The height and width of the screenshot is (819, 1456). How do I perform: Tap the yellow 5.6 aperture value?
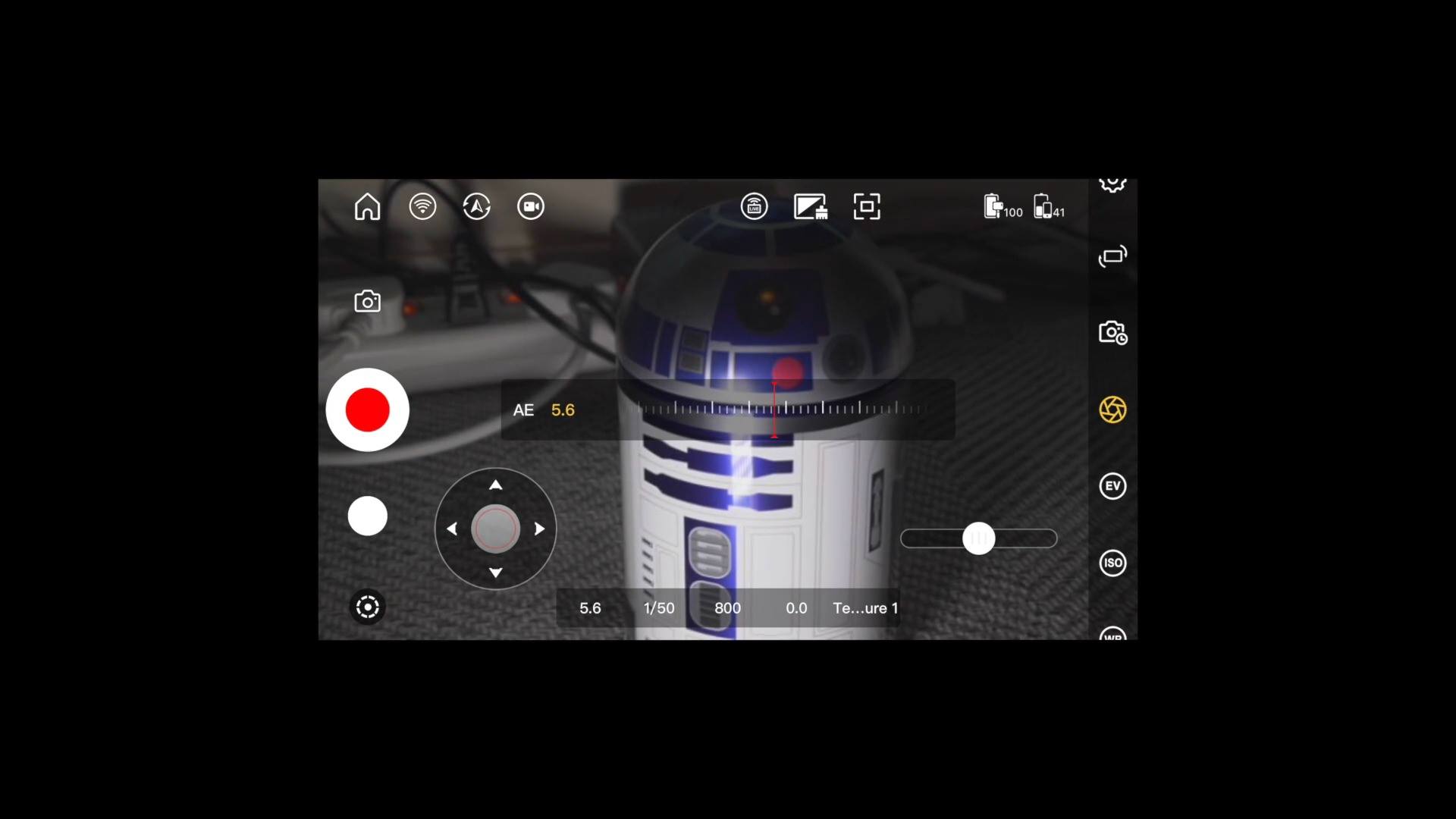point(563,410)
